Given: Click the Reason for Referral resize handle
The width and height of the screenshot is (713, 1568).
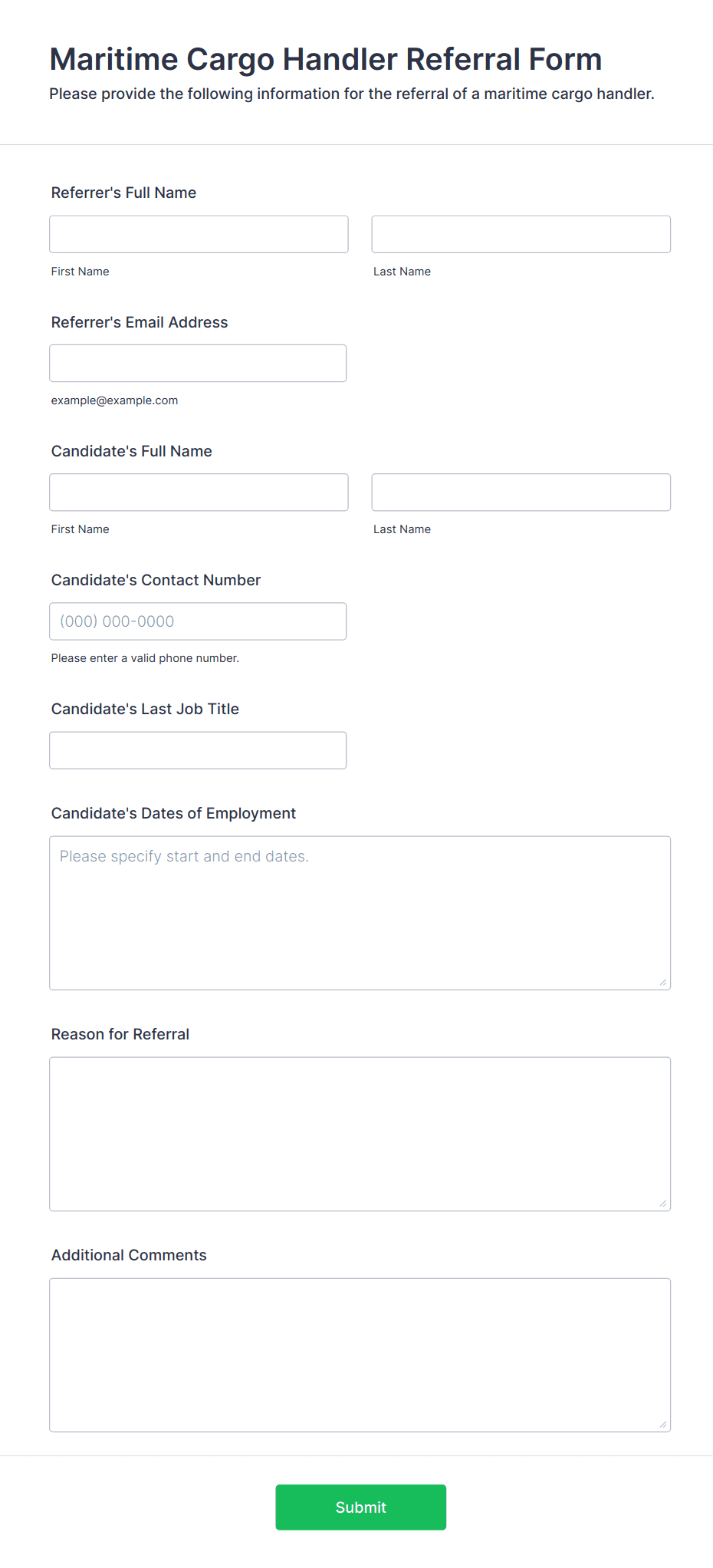Looking at the screenshot, I should coord(663,1204).
